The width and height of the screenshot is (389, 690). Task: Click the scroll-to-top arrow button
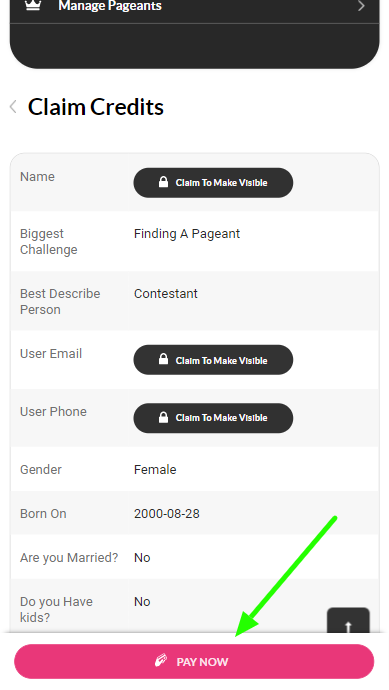348,620
